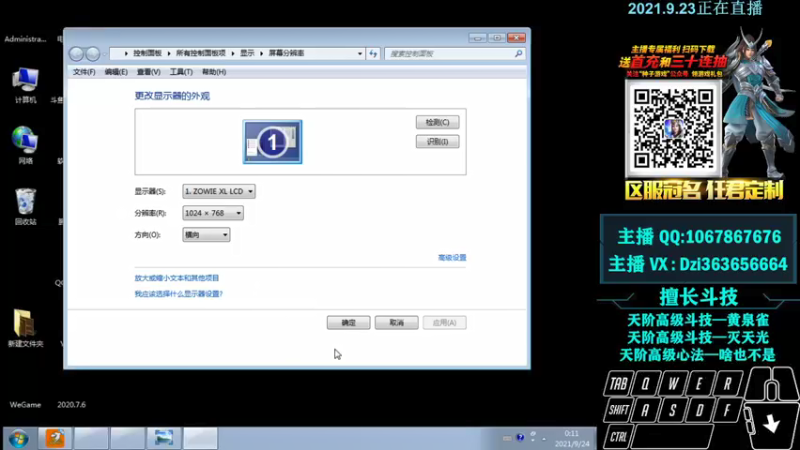
Task: Open the 工具(T) menu
Action: [x=181, y=72]
